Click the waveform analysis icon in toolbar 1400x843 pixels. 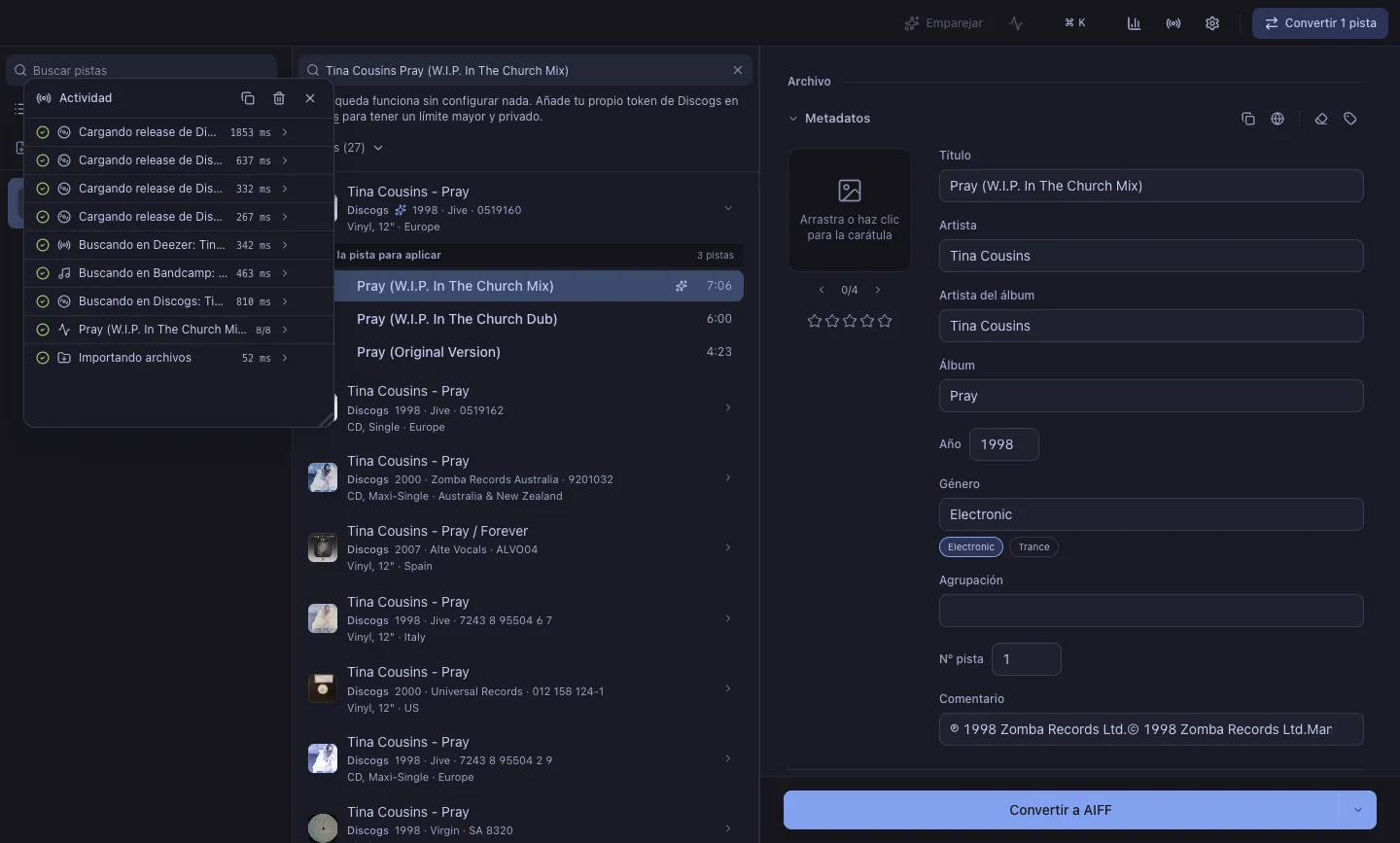[1016, 23]
